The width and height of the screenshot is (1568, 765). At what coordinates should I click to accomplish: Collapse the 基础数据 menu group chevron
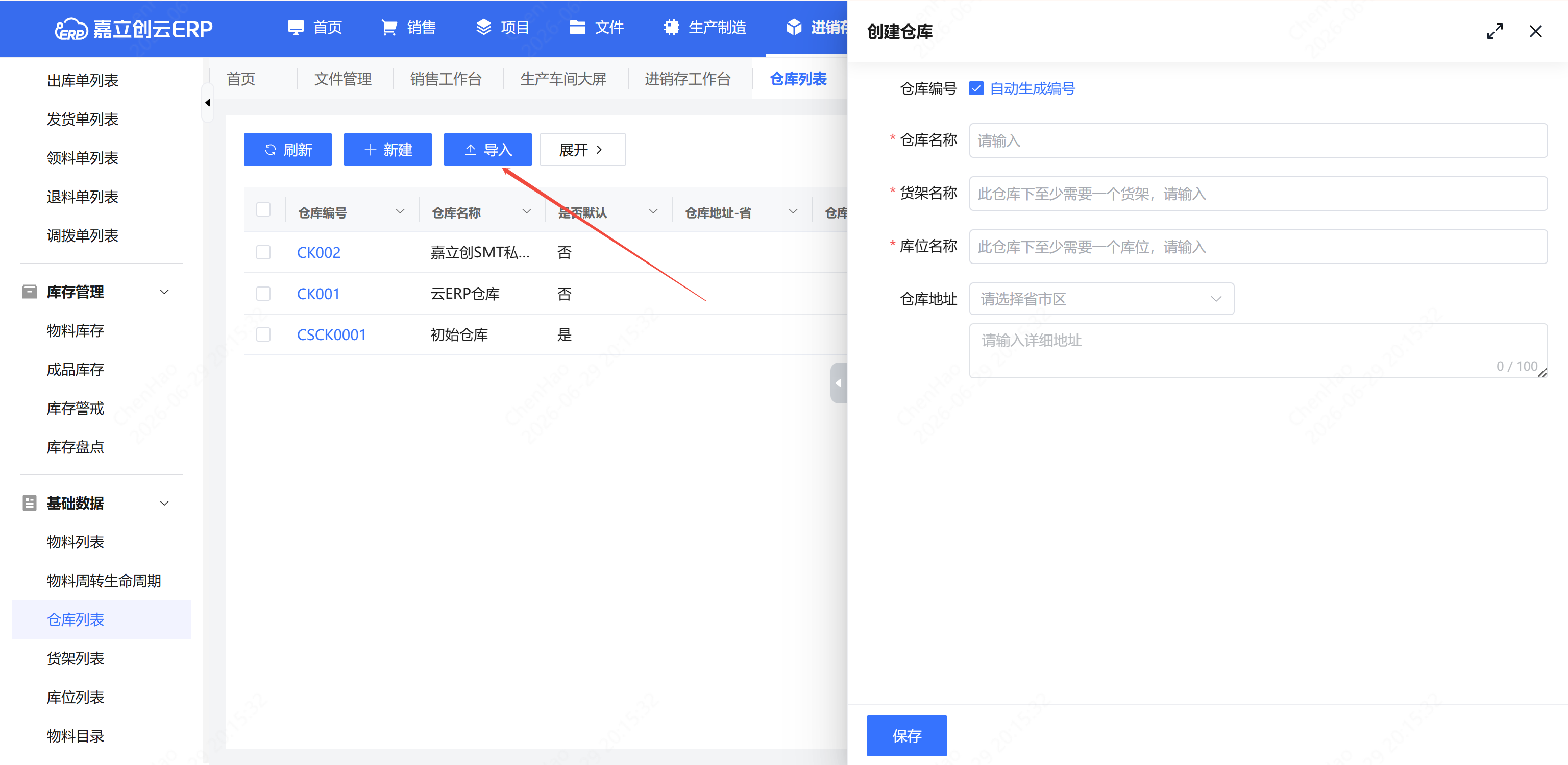164,503
